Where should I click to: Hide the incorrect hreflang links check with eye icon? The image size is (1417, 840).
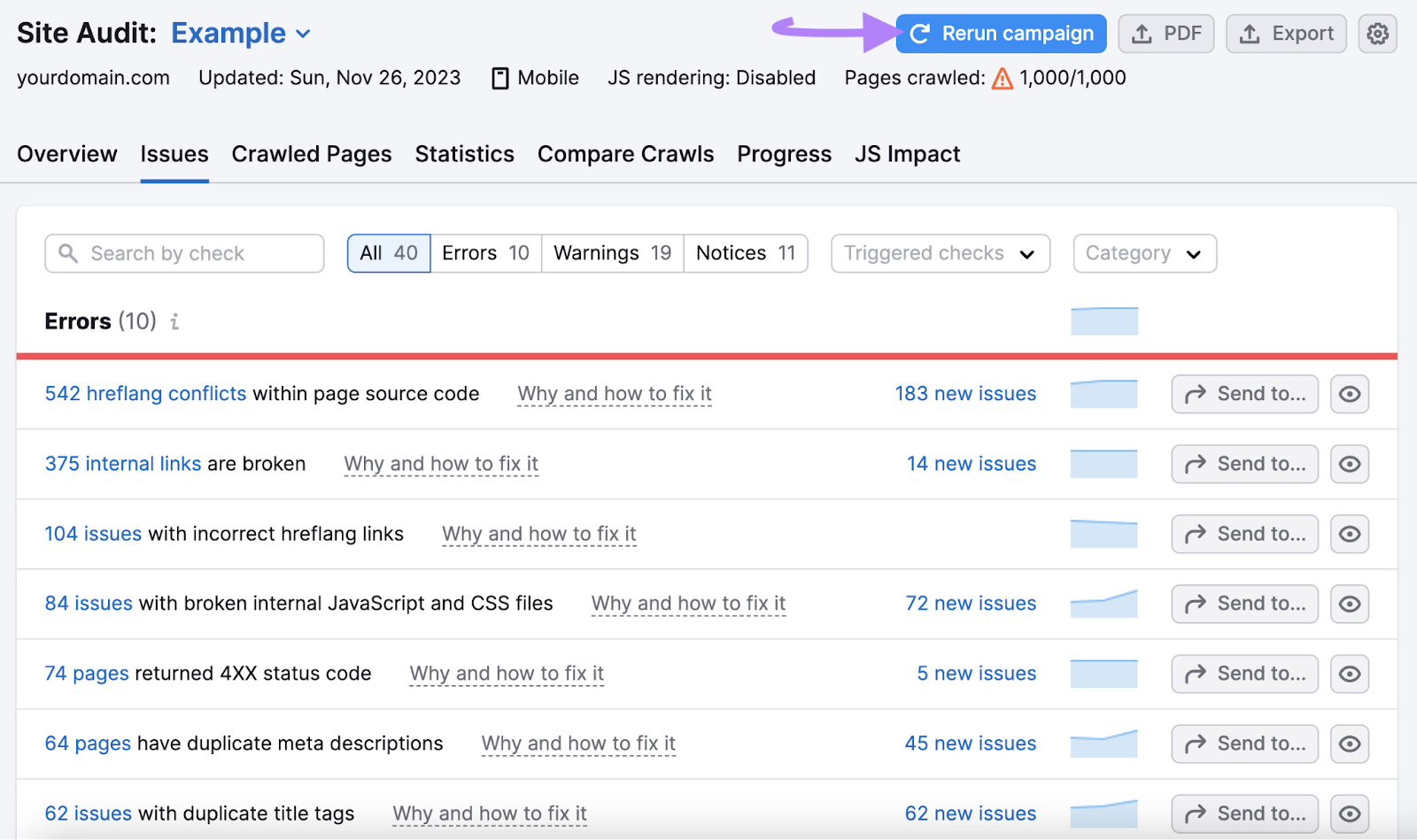tap(1350, 534)
